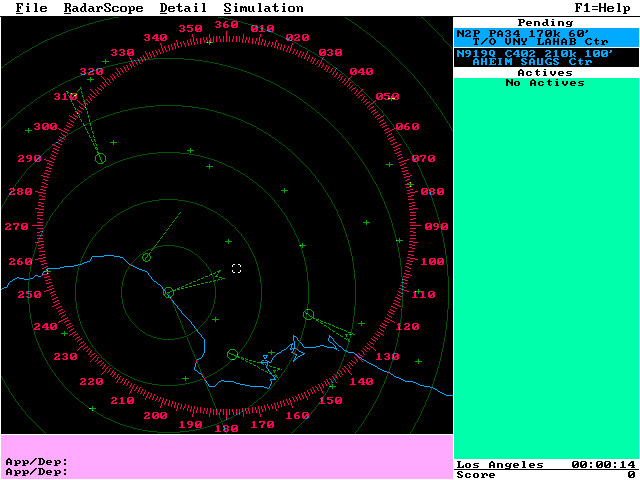Click the 230 compass bearing label

coord(65,357)
